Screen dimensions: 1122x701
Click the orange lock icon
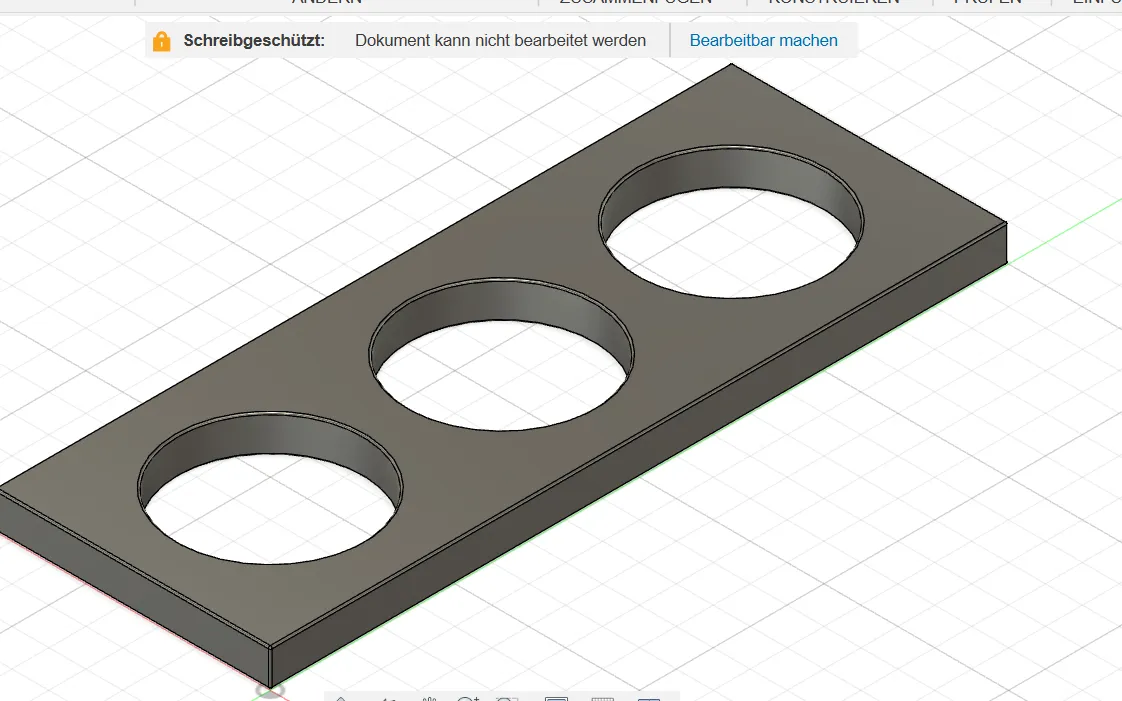(x=161, y=41)
